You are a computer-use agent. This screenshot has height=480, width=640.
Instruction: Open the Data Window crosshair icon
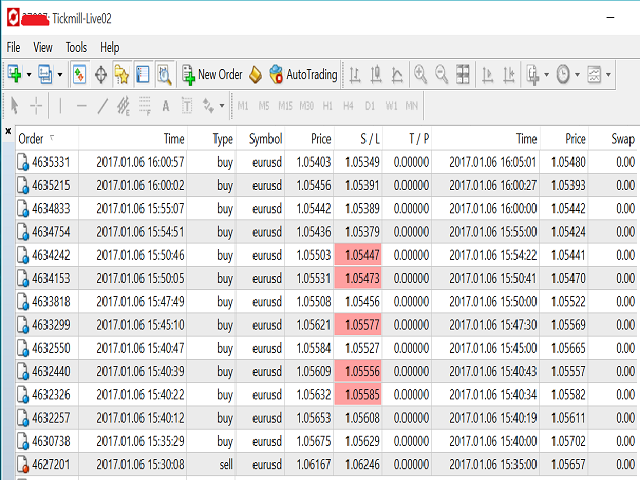[101, 74]
